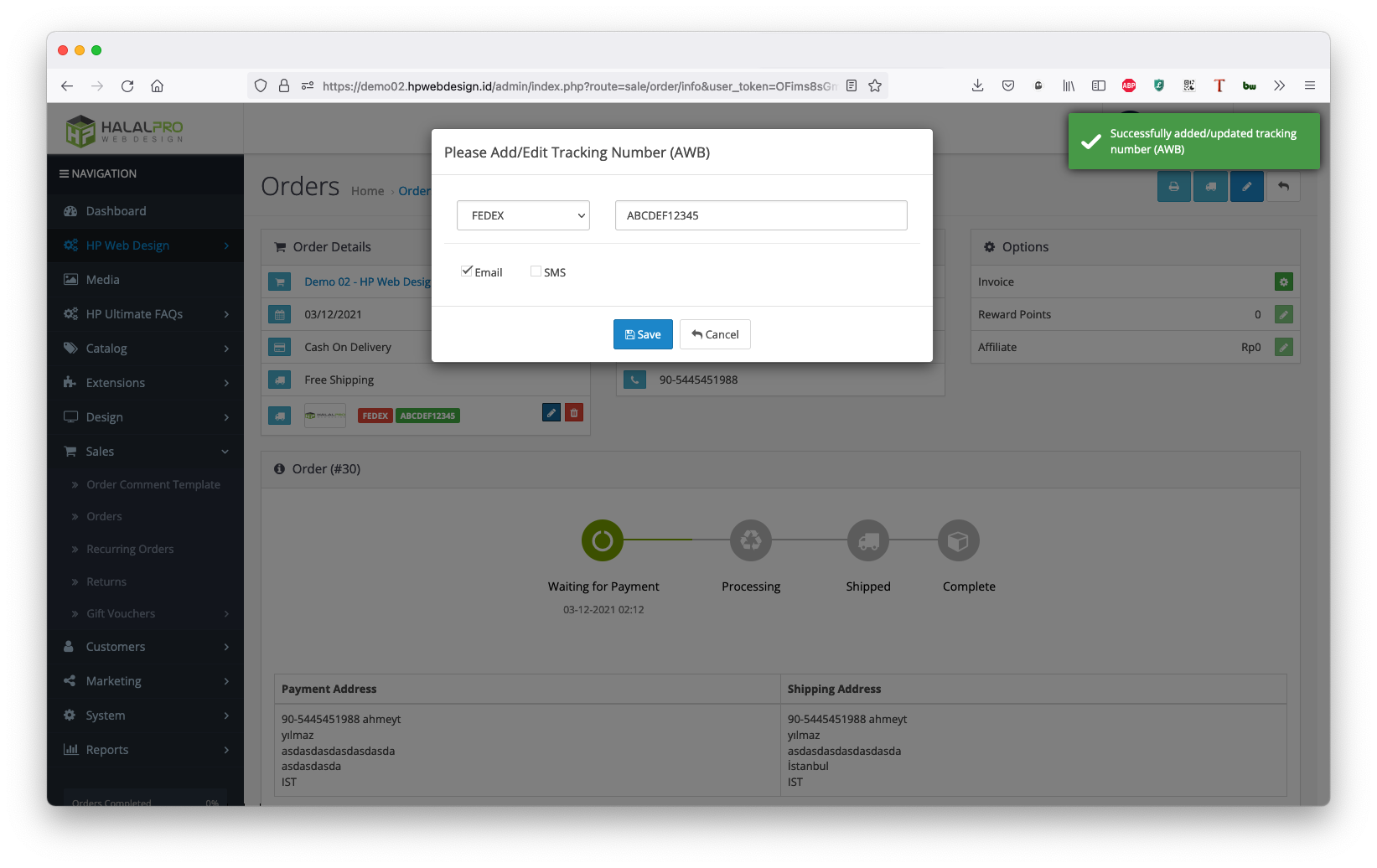Click the red delete tracking number icon
The width and height of the screenshot is (1377, 868).
click(x=574, y=412)
